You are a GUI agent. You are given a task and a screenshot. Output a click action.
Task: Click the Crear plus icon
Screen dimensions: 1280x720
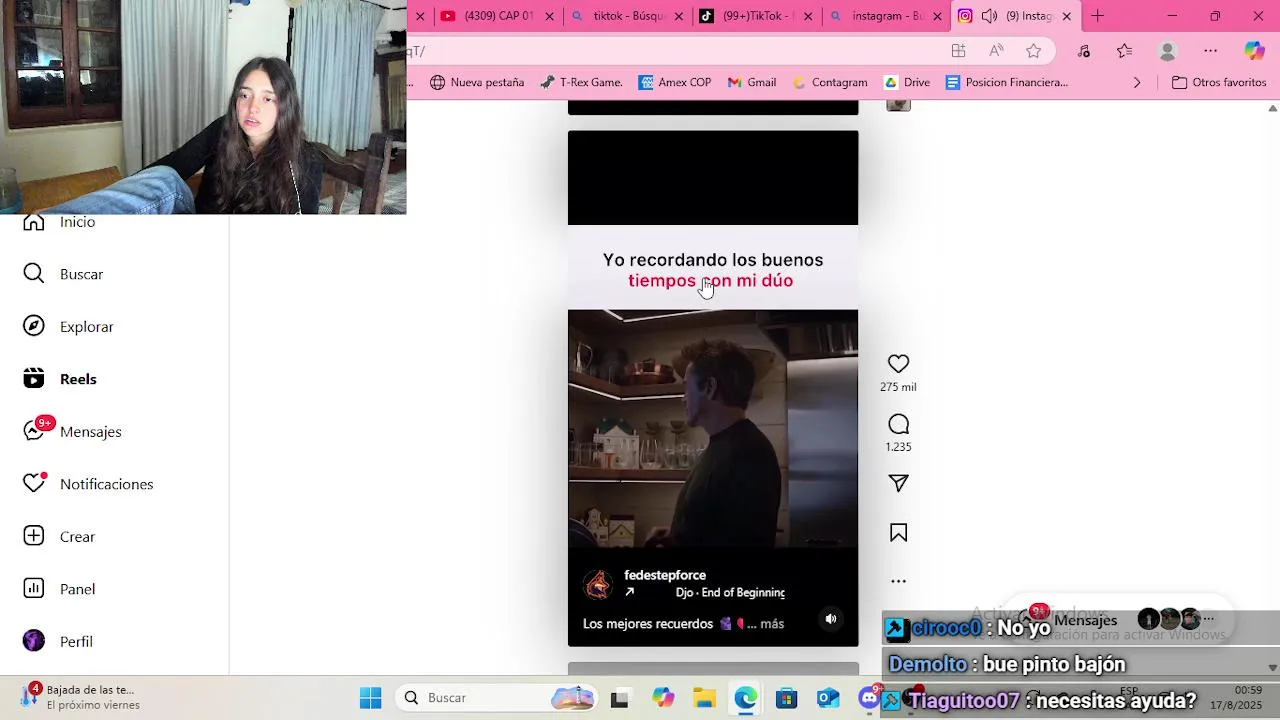34,536
